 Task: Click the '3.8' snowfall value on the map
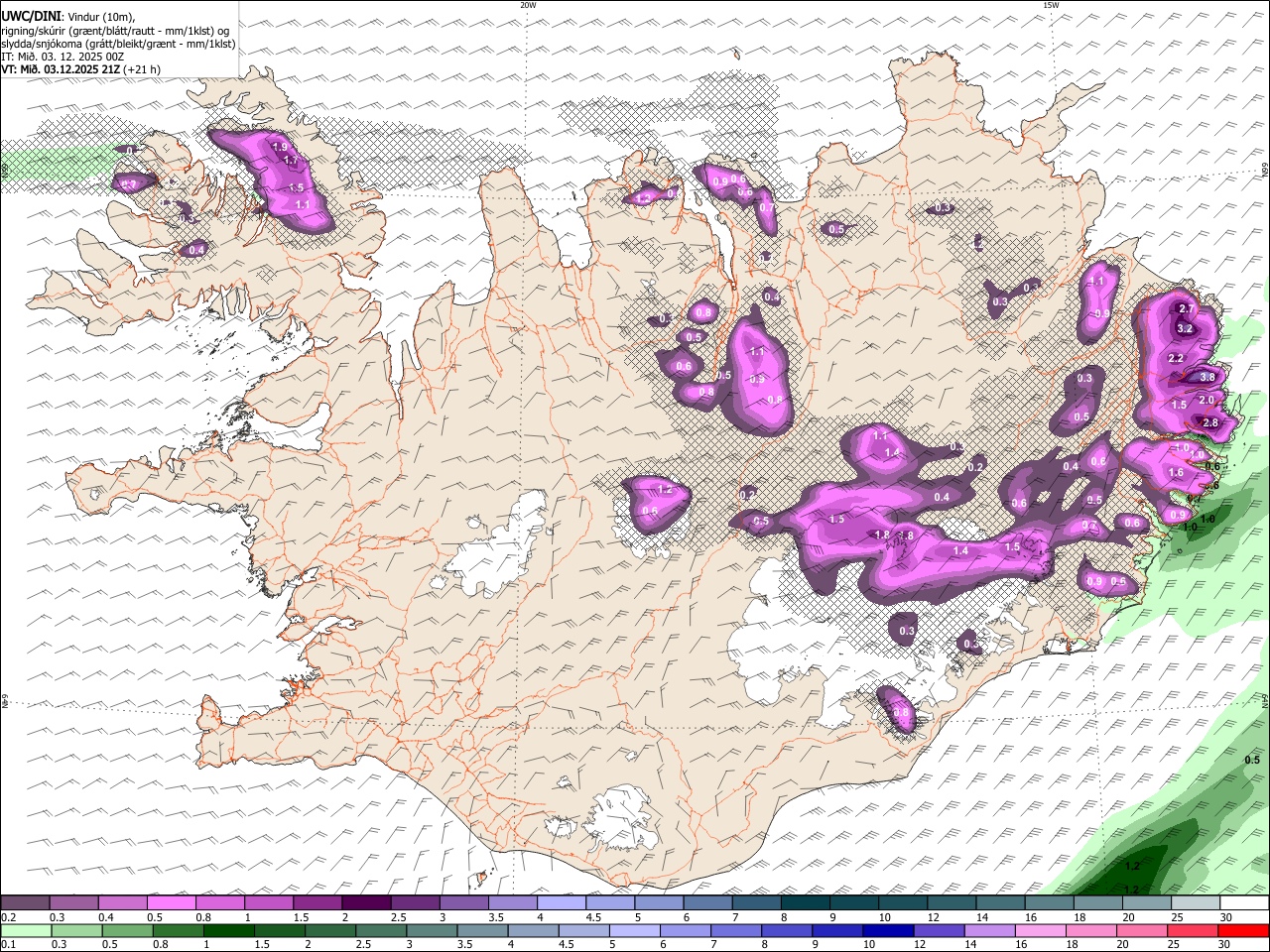point(1207,377)
